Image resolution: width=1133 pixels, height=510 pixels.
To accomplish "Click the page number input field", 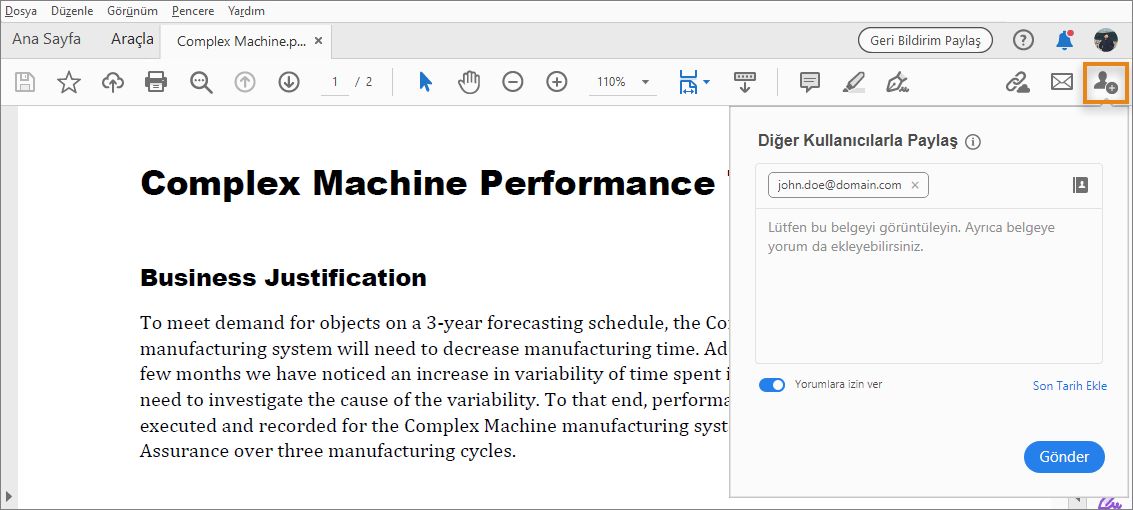I will point(335,82).
